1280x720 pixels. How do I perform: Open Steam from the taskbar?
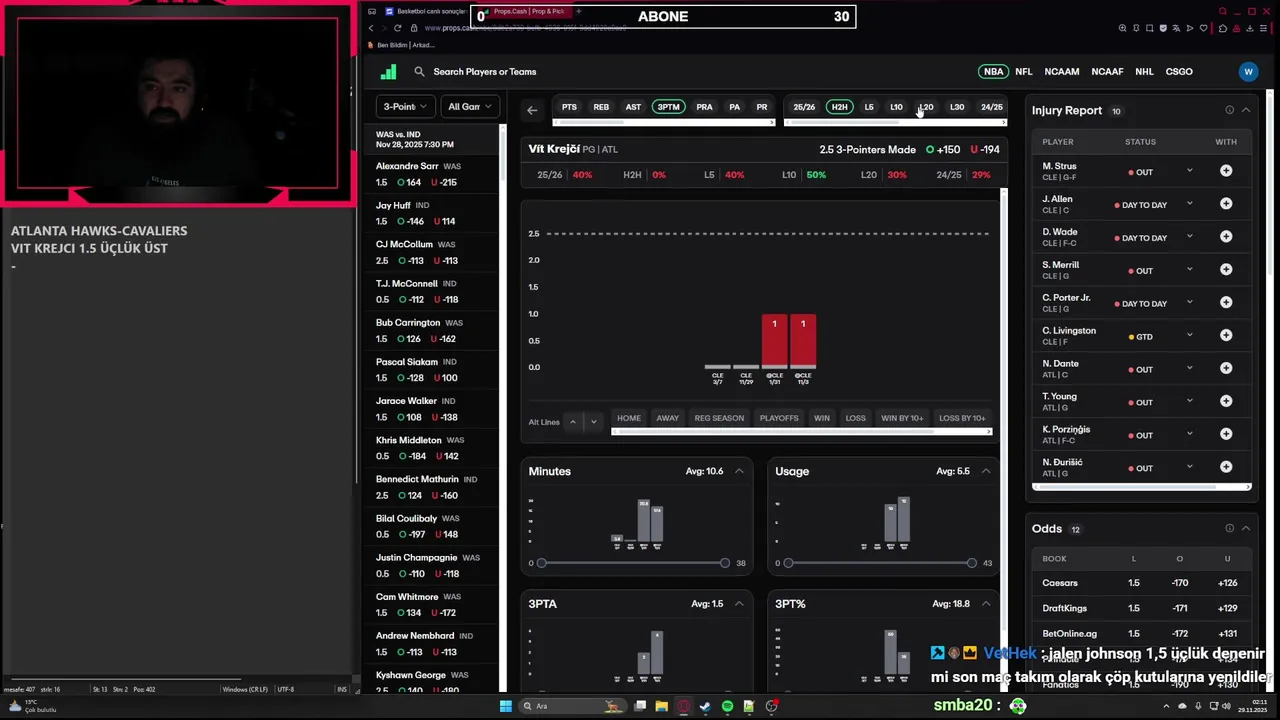tap(705, 706)
